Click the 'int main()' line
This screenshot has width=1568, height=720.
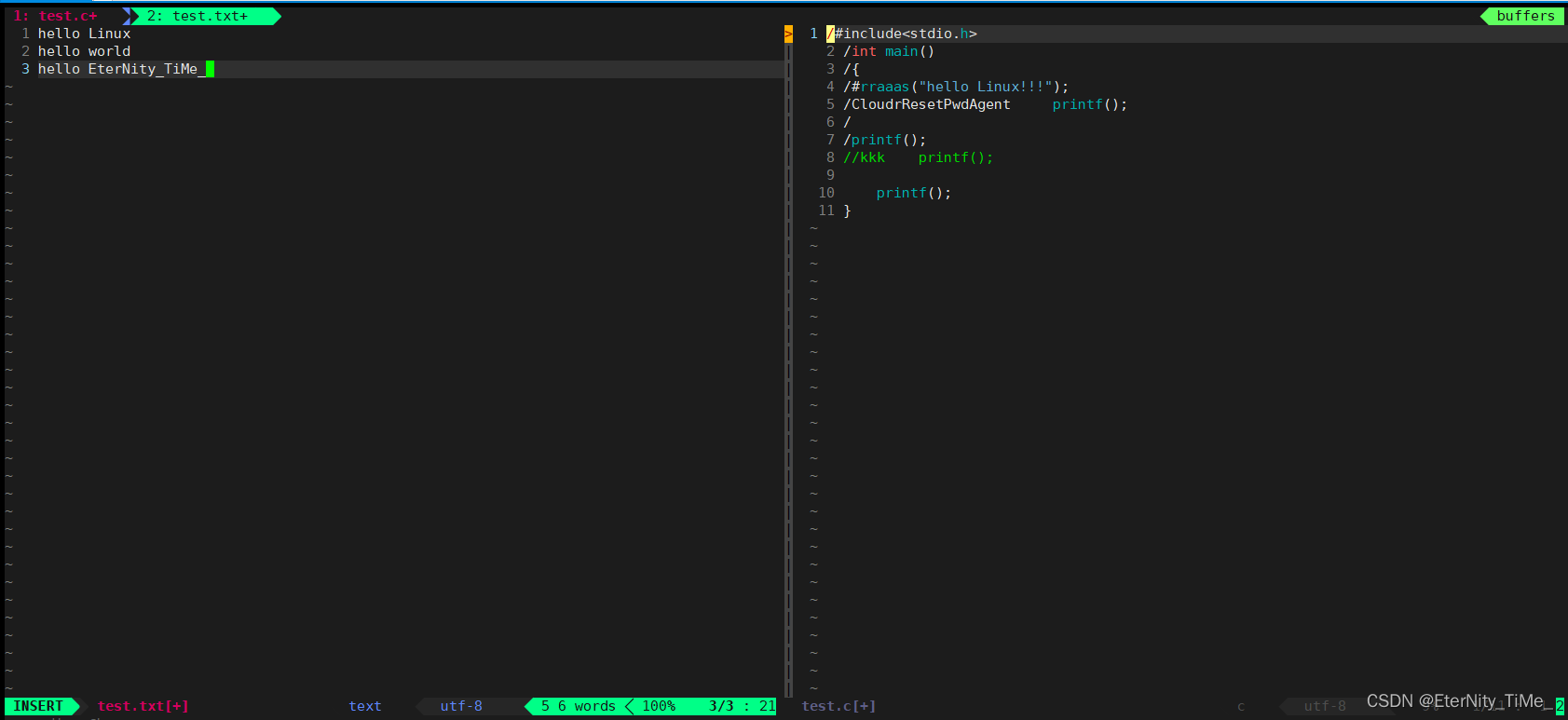coord(889,51)
